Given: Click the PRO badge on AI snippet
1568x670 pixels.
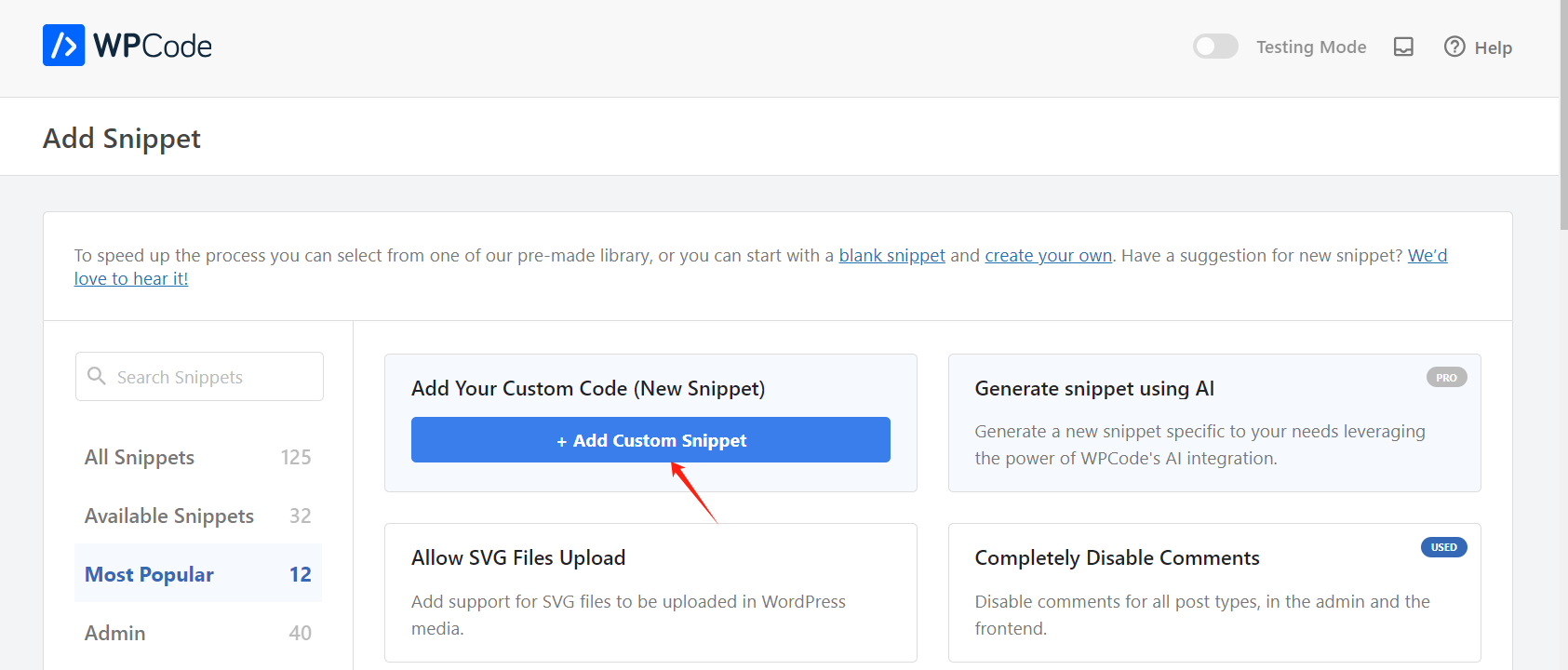Looking at the screenshot, I should (x=1446, y=378).
